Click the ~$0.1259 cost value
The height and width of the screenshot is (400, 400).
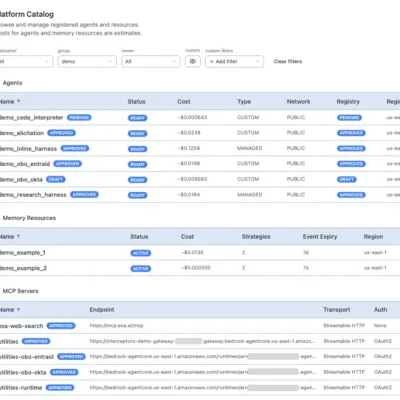click(x=189, y=148)
